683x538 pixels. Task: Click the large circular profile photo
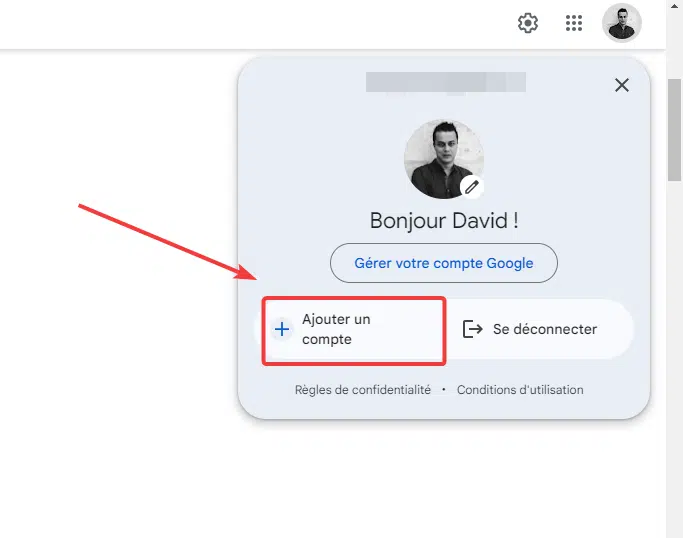(x=443, y=159)
